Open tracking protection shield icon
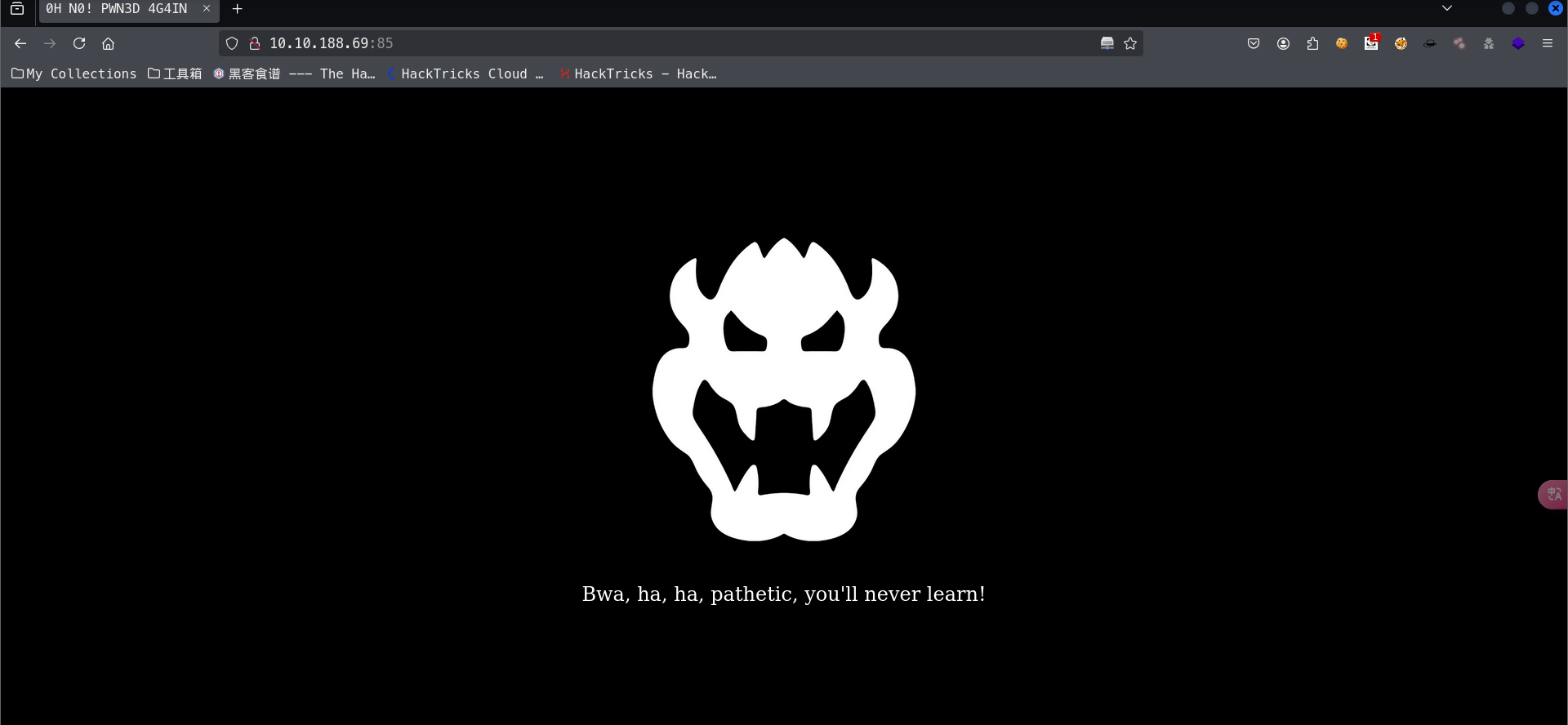 coord(232,43)
